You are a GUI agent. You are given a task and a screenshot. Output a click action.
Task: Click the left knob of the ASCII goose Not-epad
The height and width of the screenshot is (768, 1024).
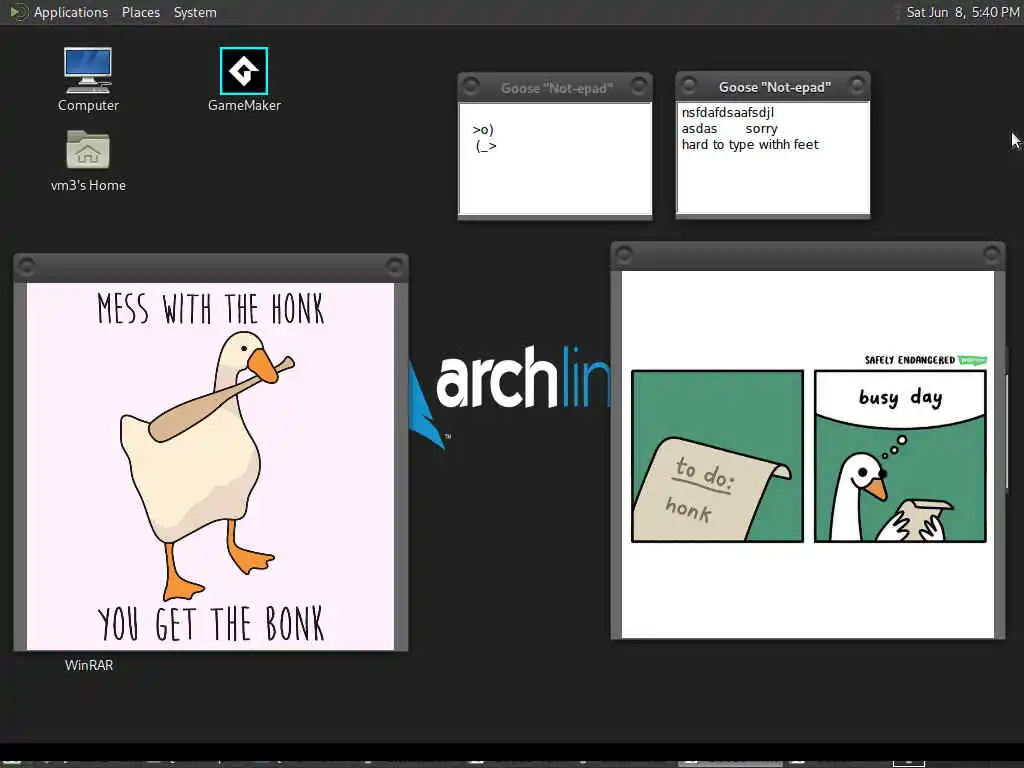[x=471, y=86]
